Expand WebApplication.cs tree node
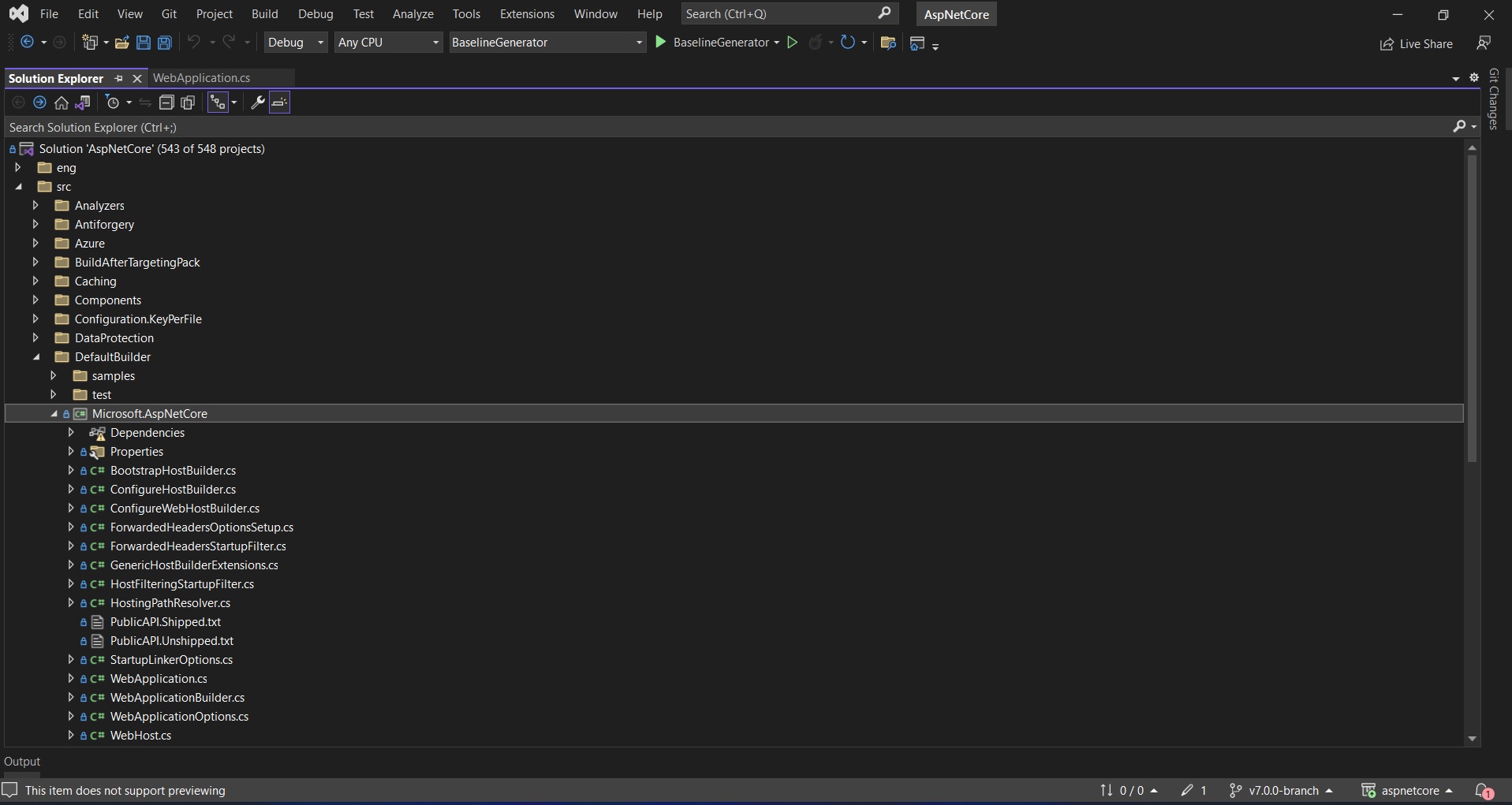1512x805 pixels. point(71,678)
